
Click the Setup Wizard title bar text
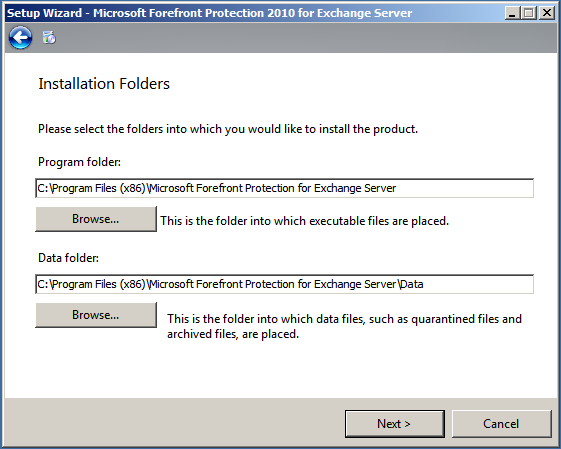210,13
